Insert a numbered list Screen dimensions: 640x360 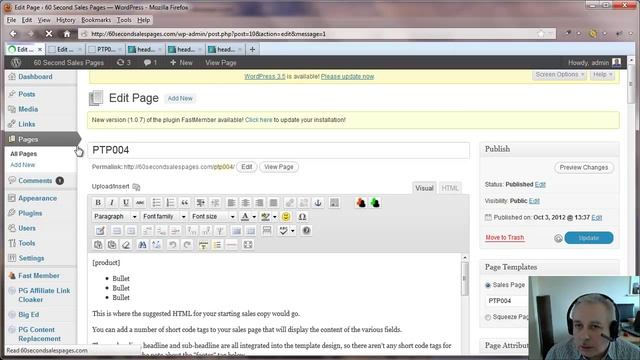[x=170, y=203]
